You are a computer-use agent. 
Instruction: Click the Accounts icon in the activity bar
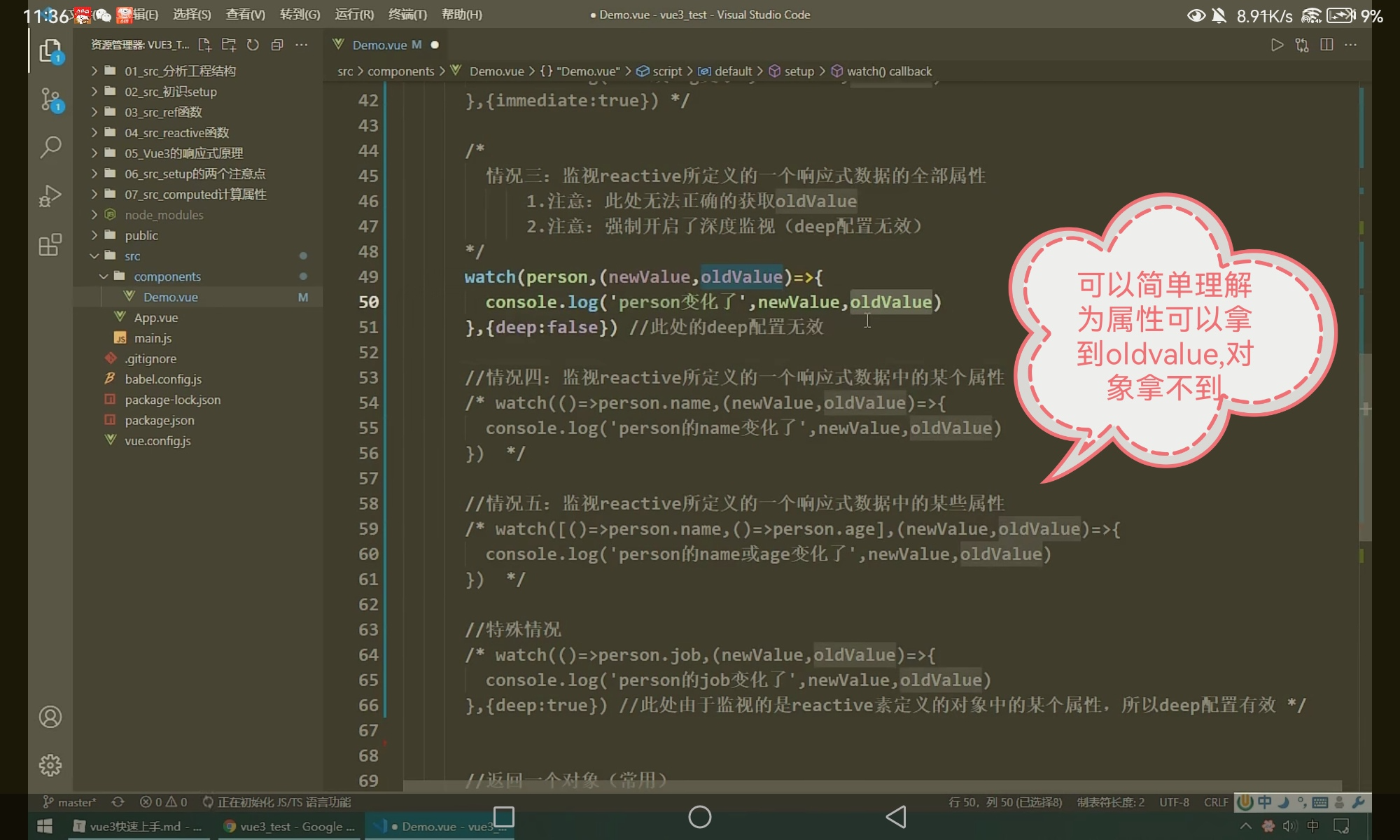coord(50,717)
